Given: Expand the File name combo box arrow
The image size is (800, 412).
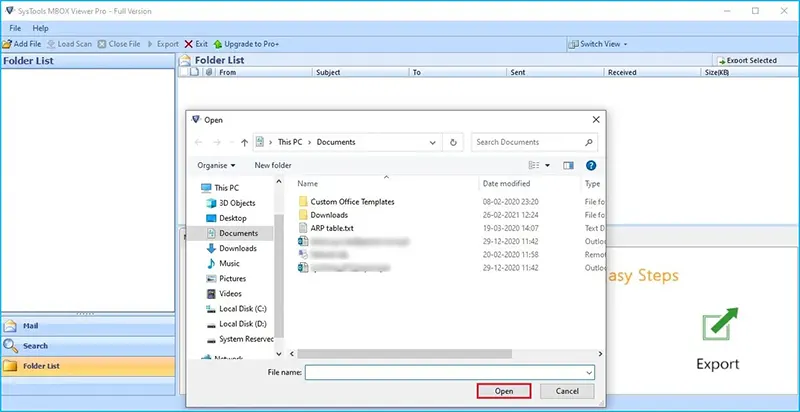Looking at the screenshot, I should 590,371.
